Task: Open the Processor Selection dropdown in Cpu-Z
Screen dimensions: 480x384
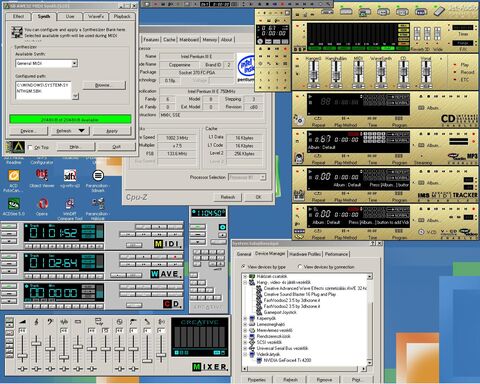Action: pyautogui.click(x=263, y=177)
